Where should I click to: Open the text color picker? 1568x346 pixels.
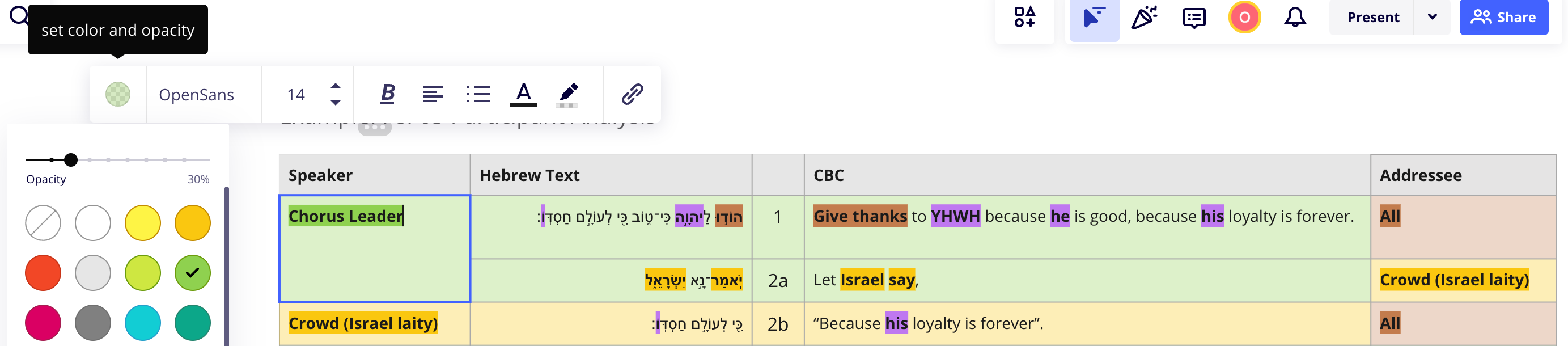(523, 94)
